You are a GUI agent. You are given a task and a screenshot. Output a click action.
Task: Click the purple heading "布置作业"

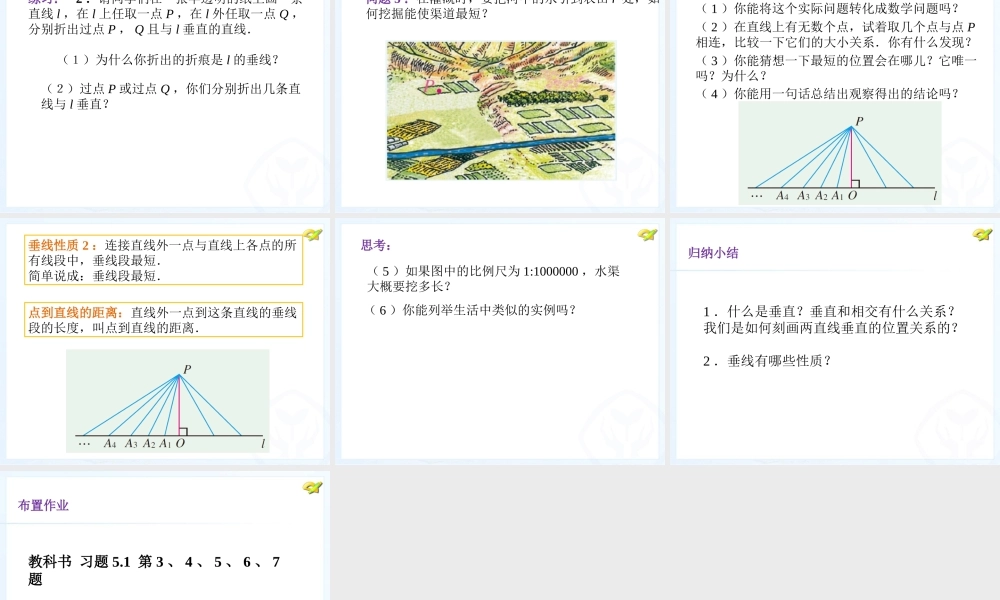(x=43, y=506)
